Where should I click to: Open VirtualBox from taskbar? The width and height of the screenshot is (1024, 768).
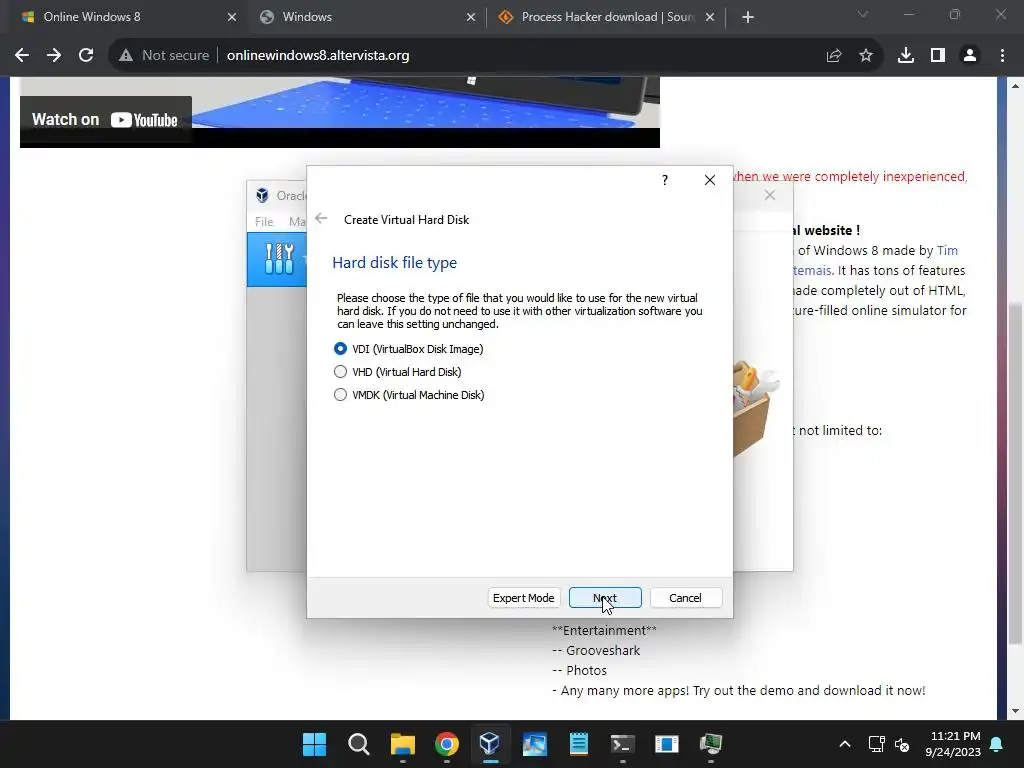tap(490, 744)
